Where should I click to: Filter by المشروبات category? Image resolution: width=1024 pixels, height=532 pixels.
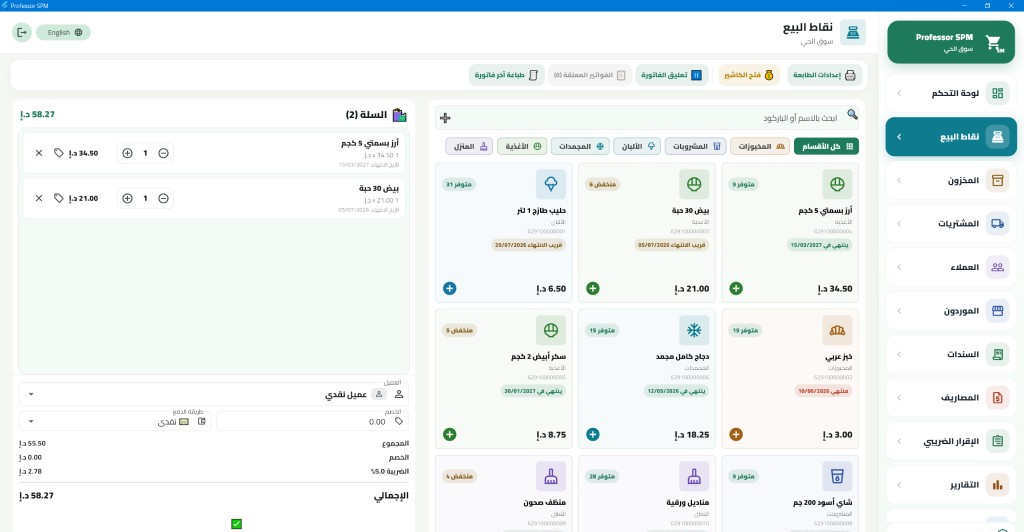(696, 146)
